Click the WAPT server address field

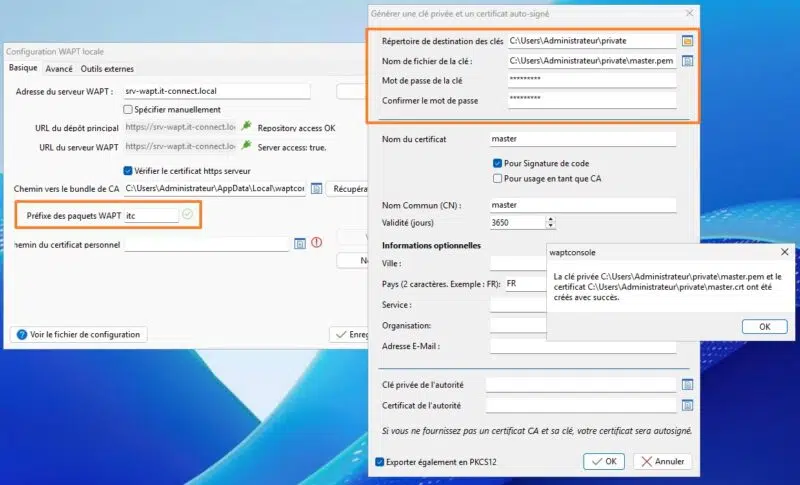[217, 91]
